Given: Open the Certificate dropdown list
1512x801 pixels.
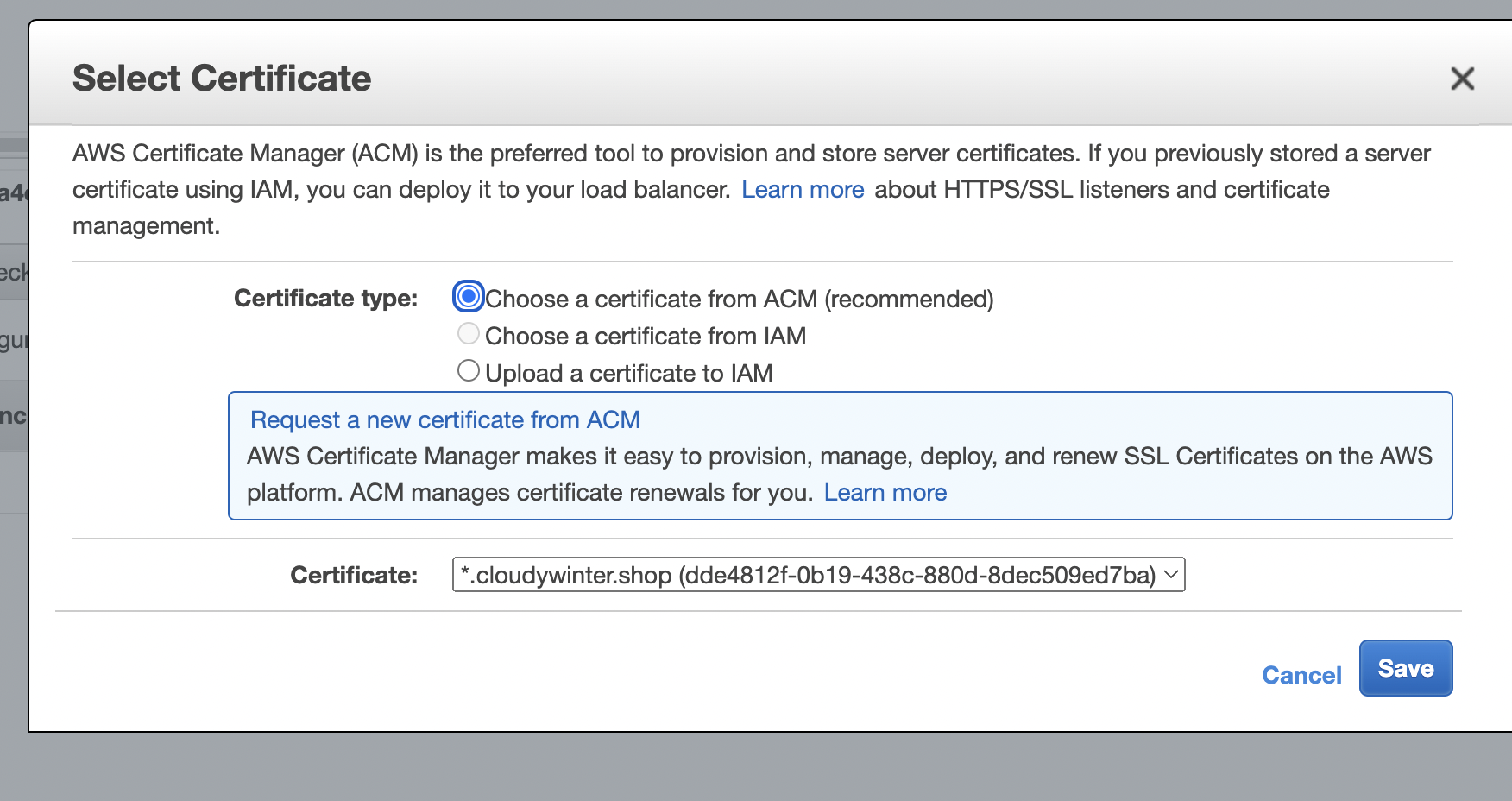Looking at the screenshot, I should 818,575.
